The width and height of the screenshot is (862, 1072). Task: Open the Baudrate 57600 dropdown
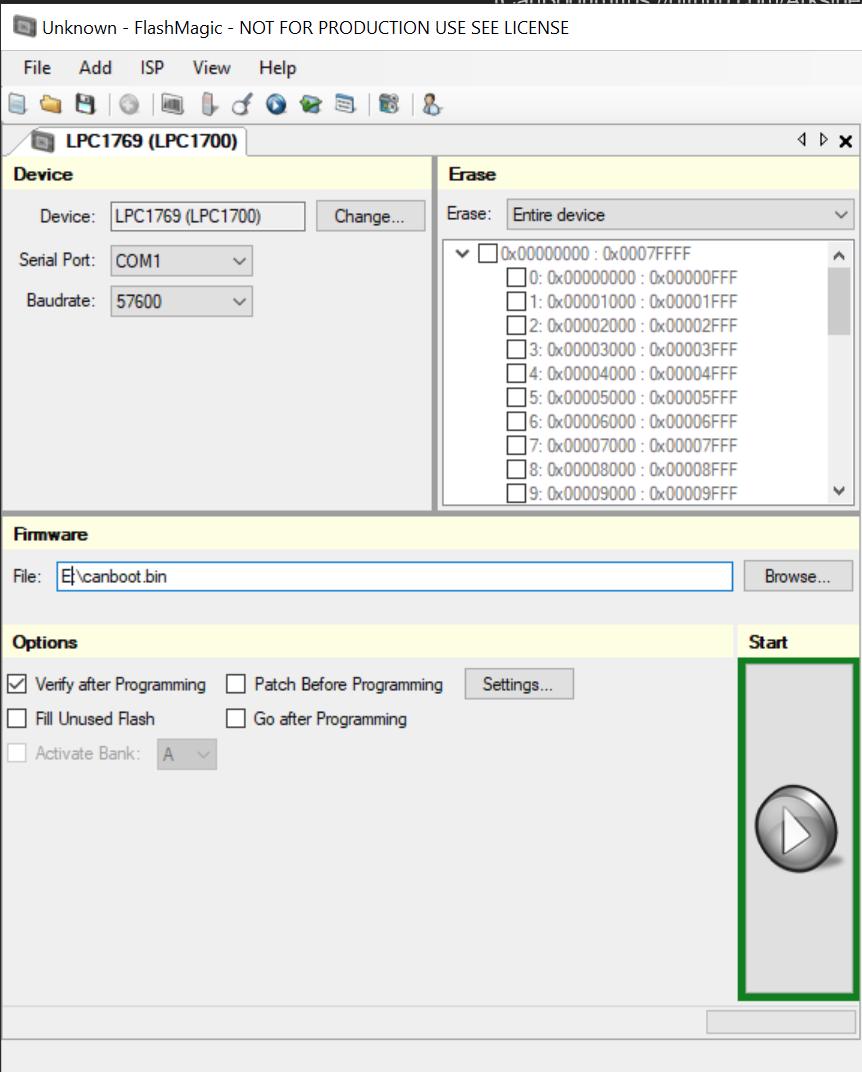pos(181,301)
